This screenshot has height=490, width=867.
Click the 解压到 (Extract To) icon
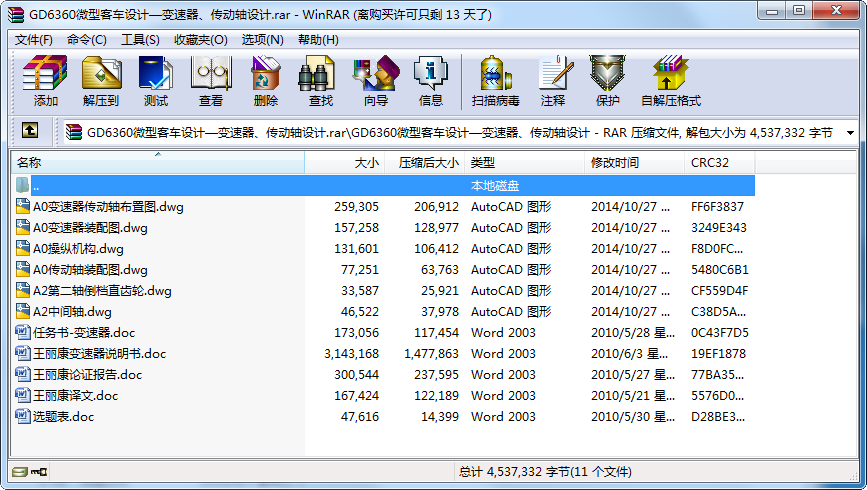click(100, 81)
